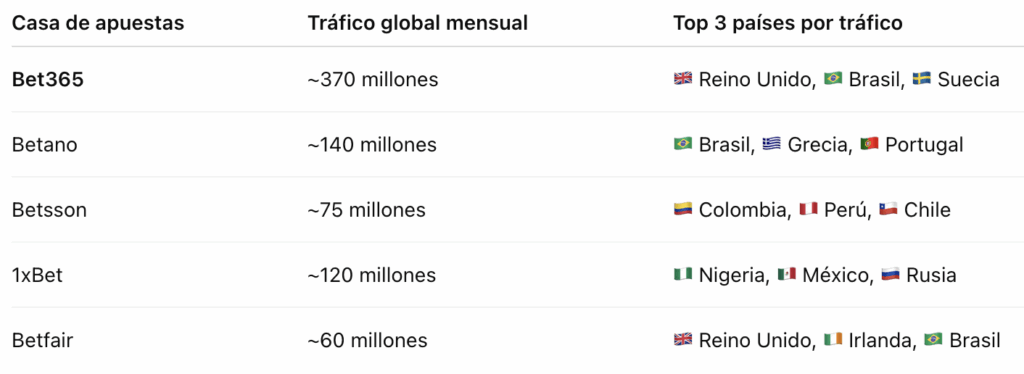Click the Chile flag icon

click(888, 210)
